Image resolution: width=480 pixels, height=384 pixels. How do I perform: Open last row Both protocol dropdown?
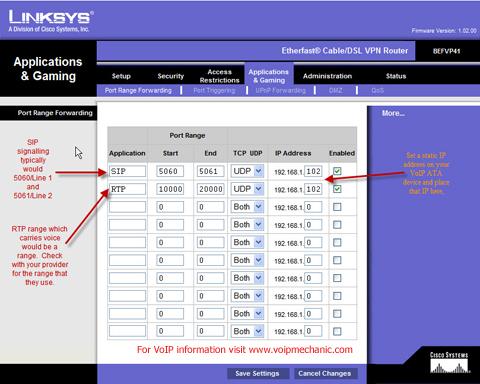tap(247, 331)
